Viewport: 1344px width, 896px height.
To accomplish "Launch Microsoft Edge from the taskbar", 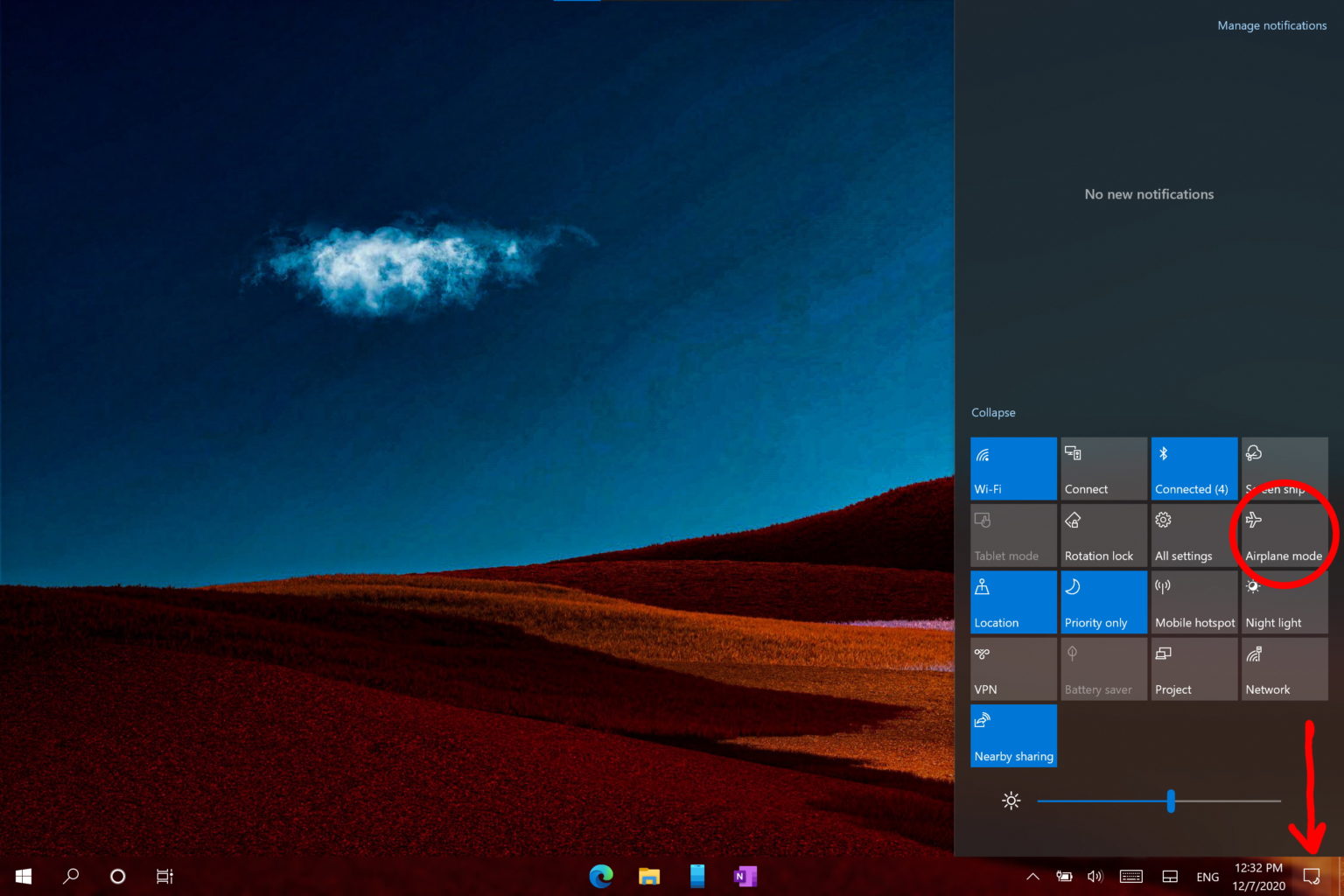I will (x=601, y=876).
